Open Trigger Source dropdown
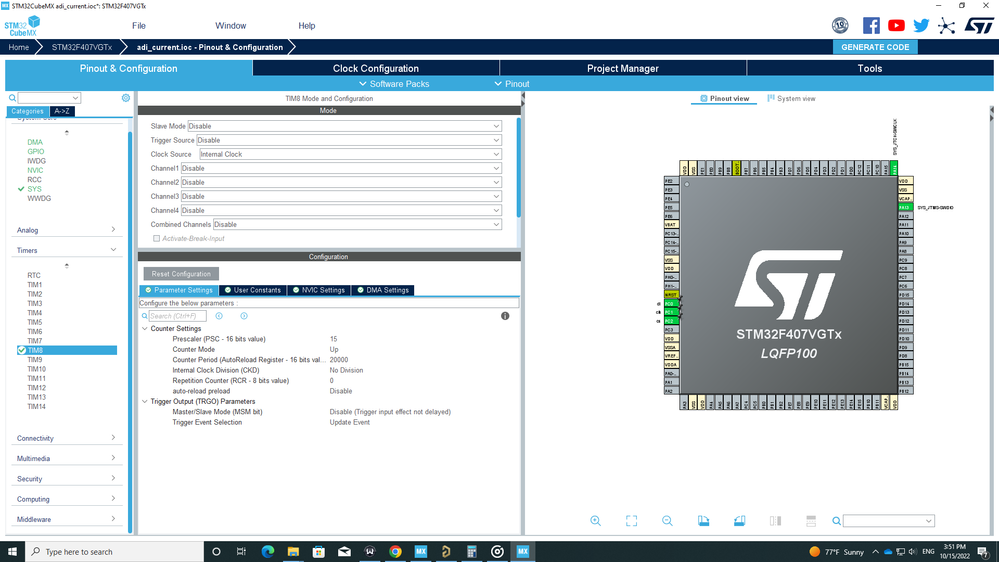The height and width of the screenshot is (562, 999). pos(349,140)
